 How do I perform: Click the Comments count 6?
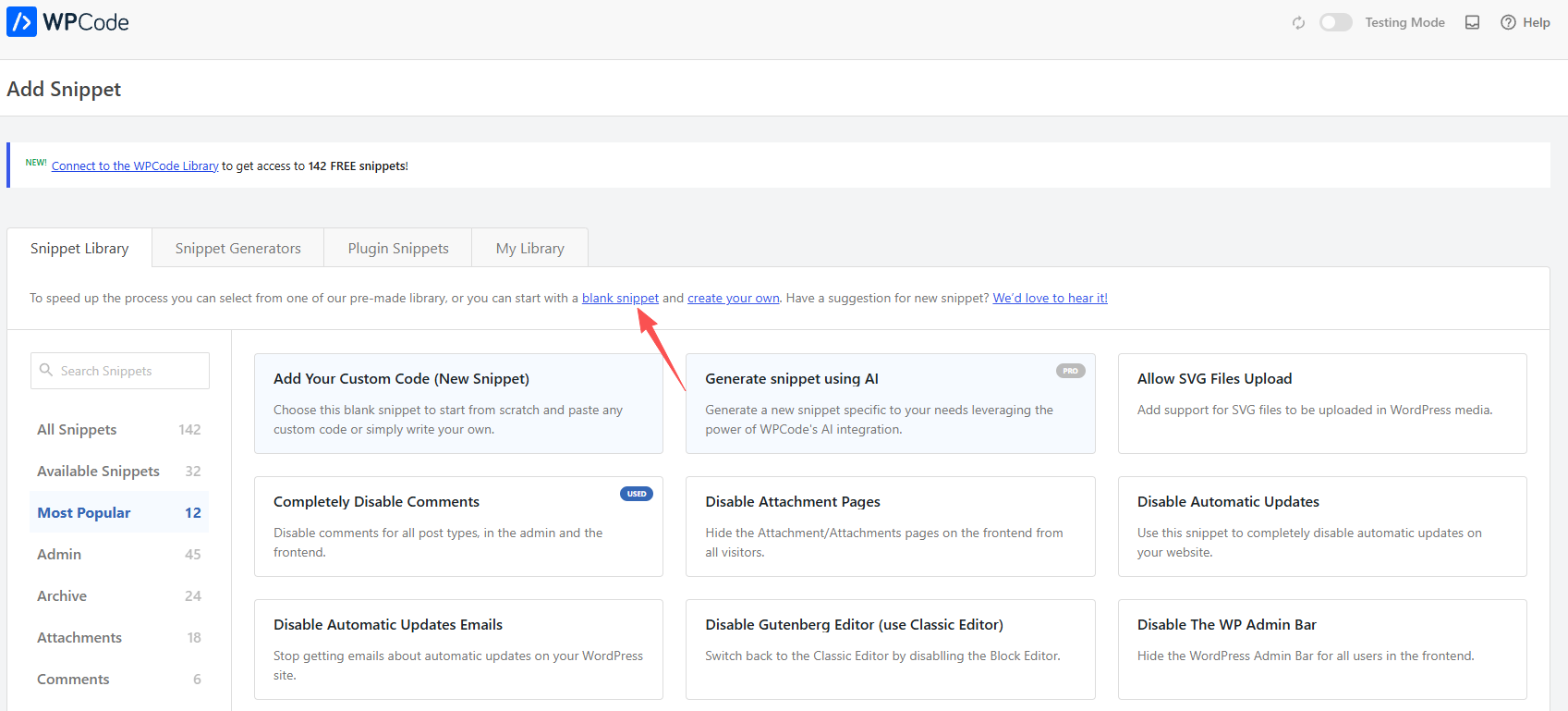197,679
